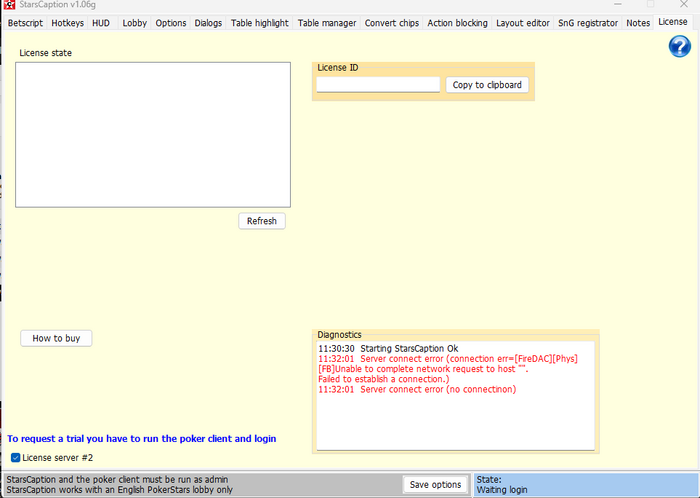Open the Hotkeys tab

click(x=67, y=23)
